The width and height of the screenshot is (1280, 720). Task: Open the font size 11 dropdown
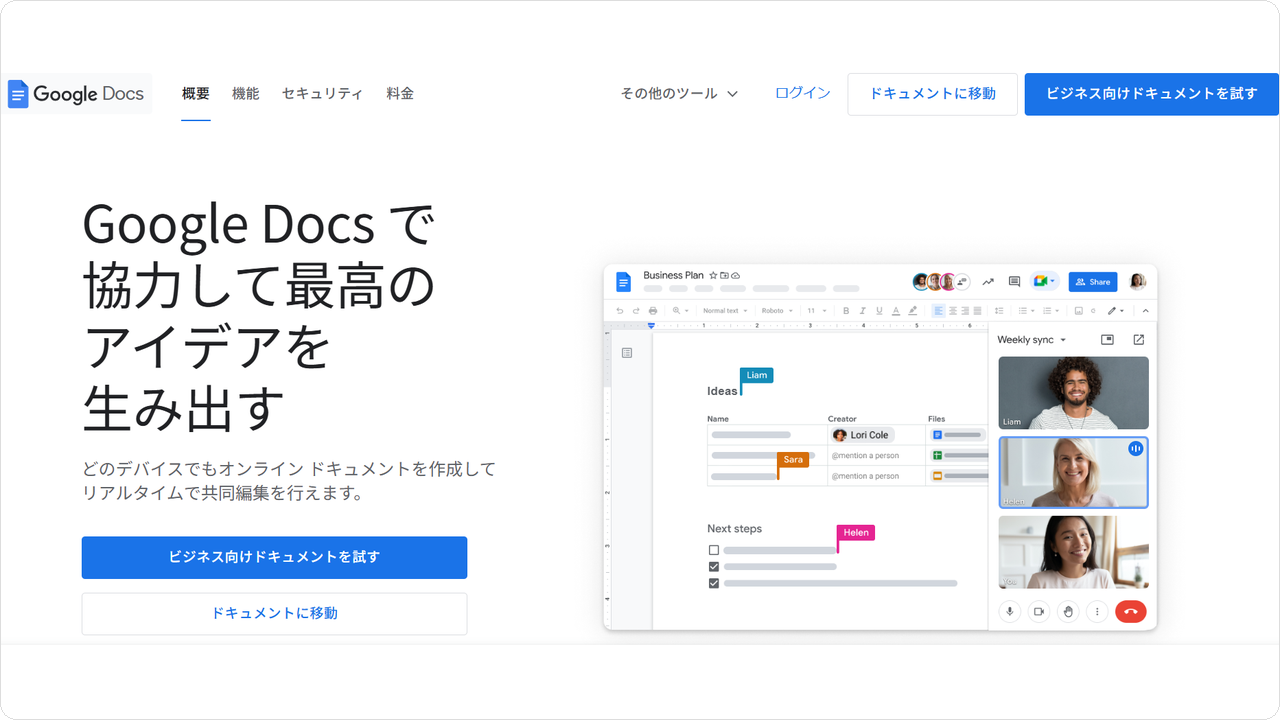click(817, 311)
